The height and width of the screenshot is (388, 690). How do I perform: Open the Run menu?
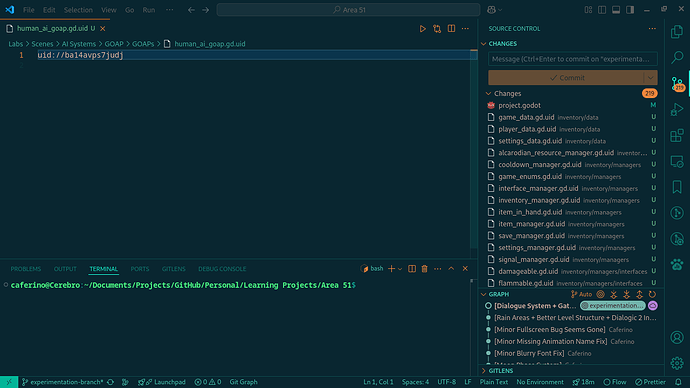pos(149,10)
